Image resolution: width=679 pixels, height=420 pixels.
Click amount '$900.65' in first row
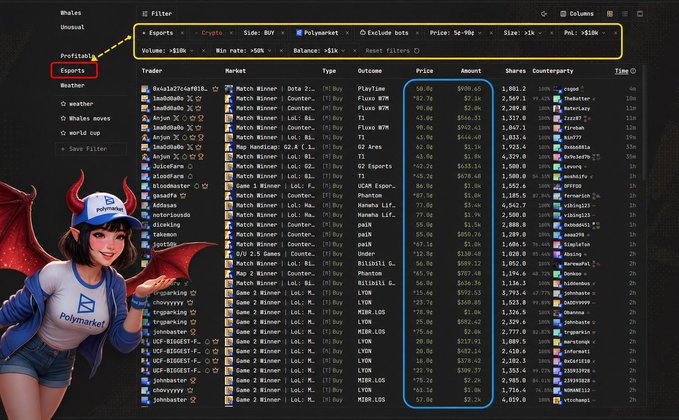[x=469, y=89]
